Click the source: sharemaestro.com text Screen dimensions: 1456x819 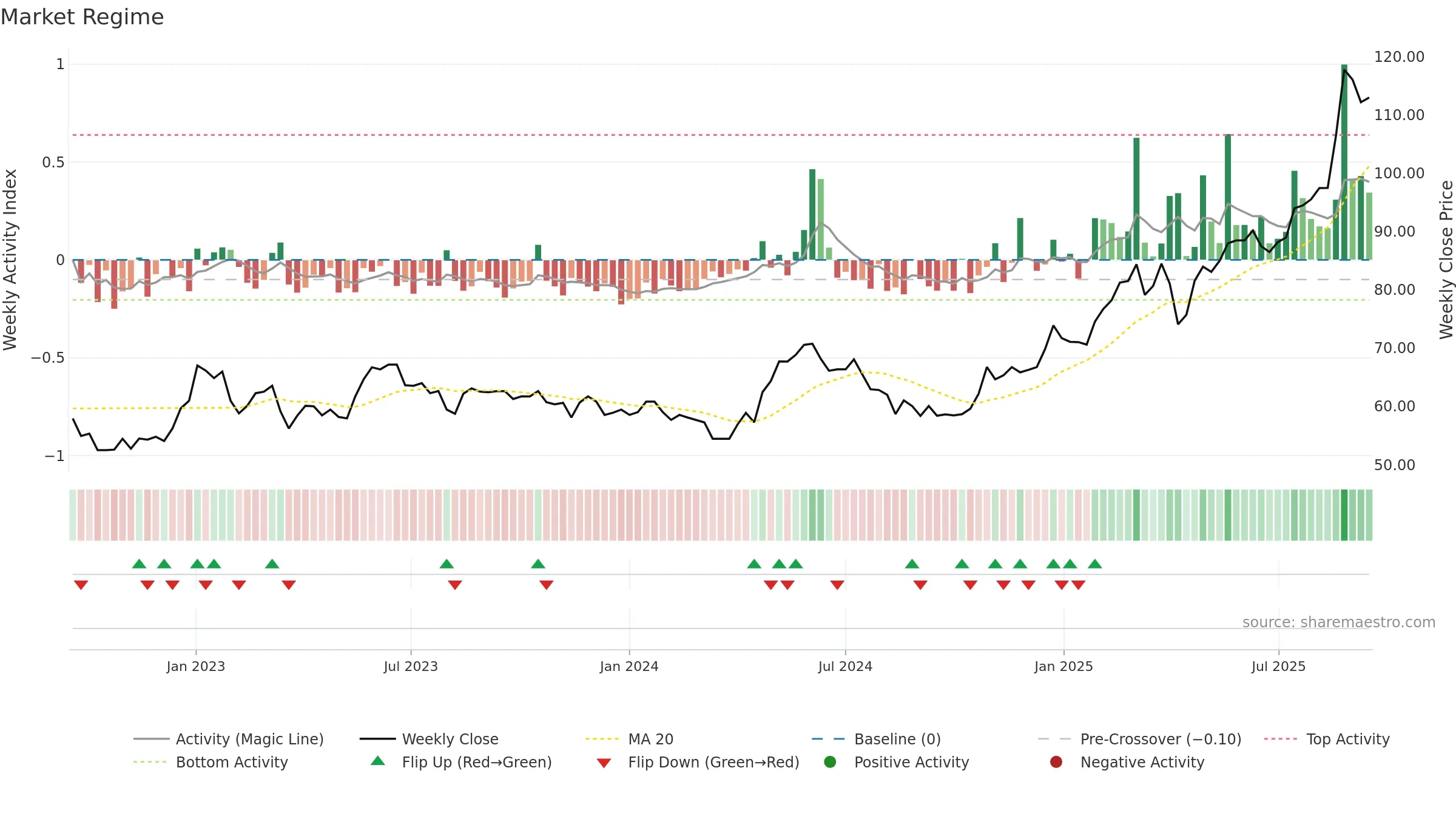click(1339, 622)
